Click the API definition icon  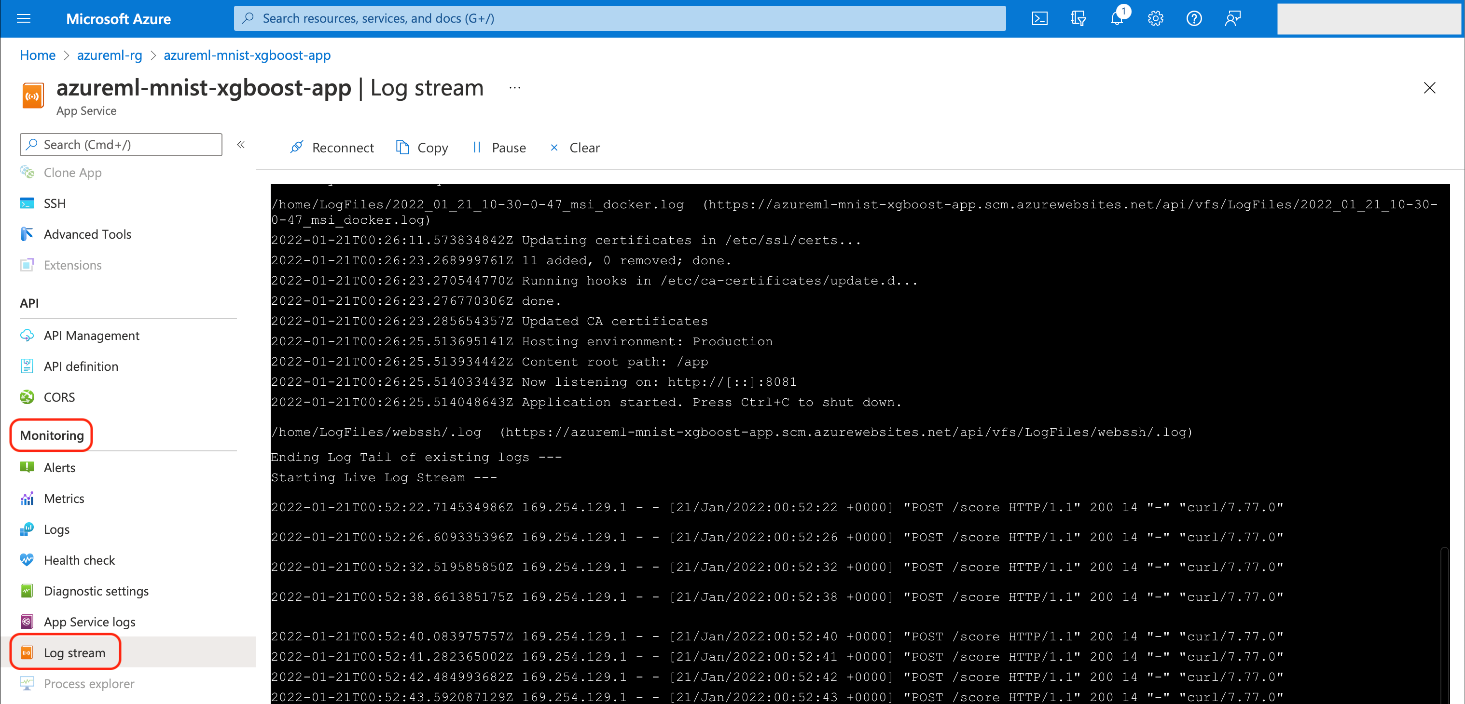tap(27, 367)
